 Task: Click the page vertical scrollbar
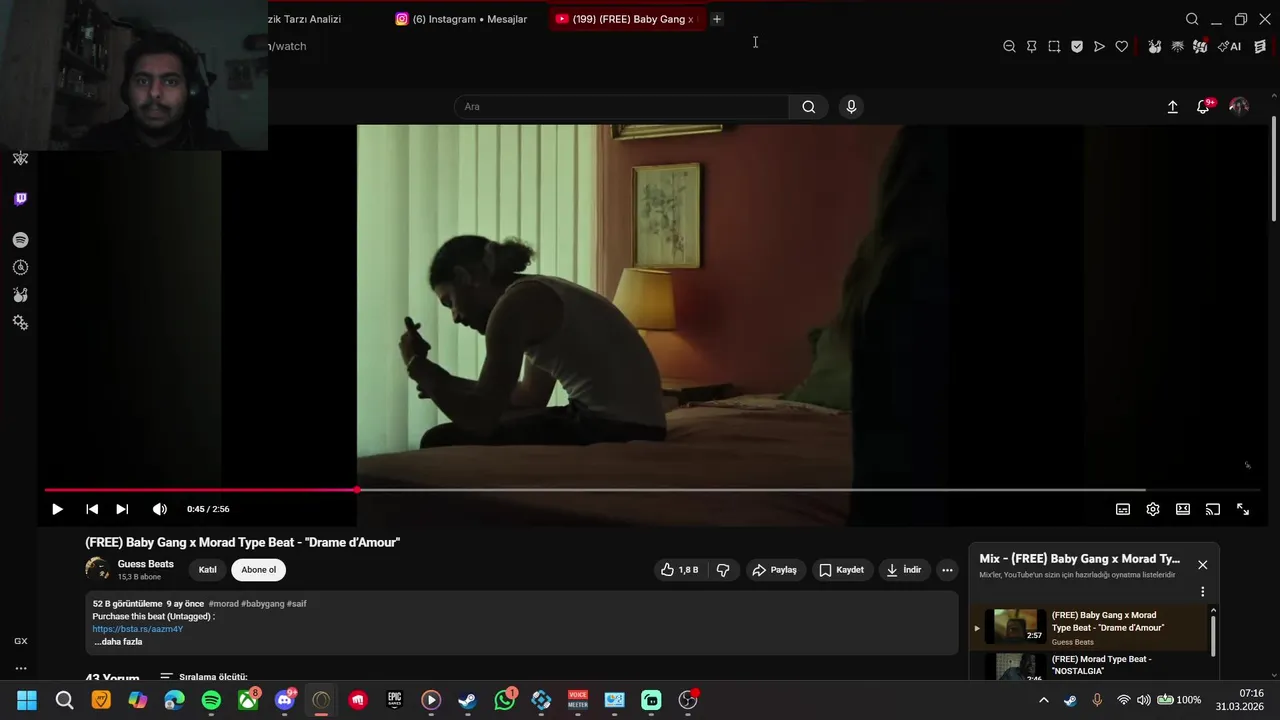(1274, 170)
